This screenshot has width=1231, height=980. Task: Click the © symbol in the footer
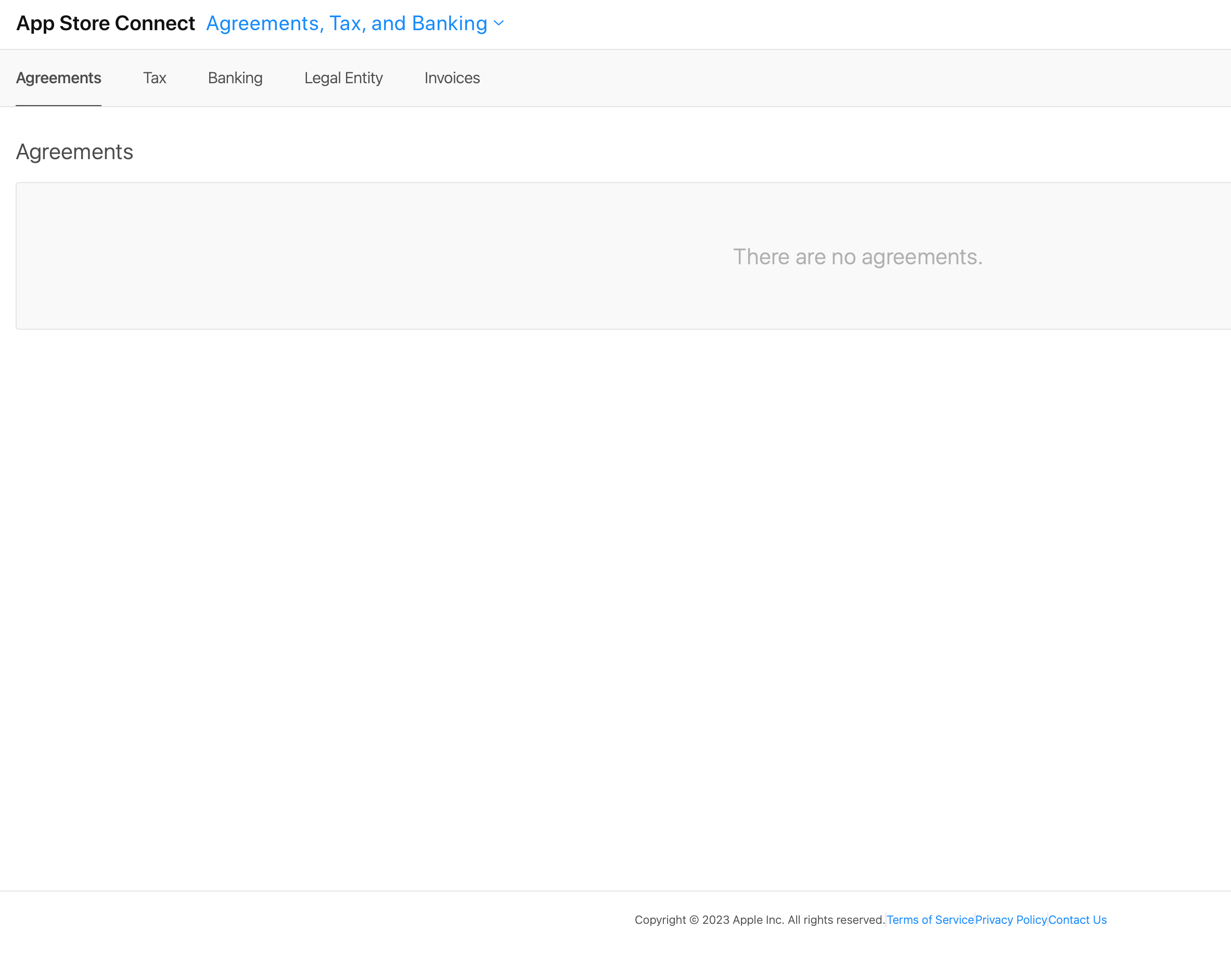pos(694,920)
